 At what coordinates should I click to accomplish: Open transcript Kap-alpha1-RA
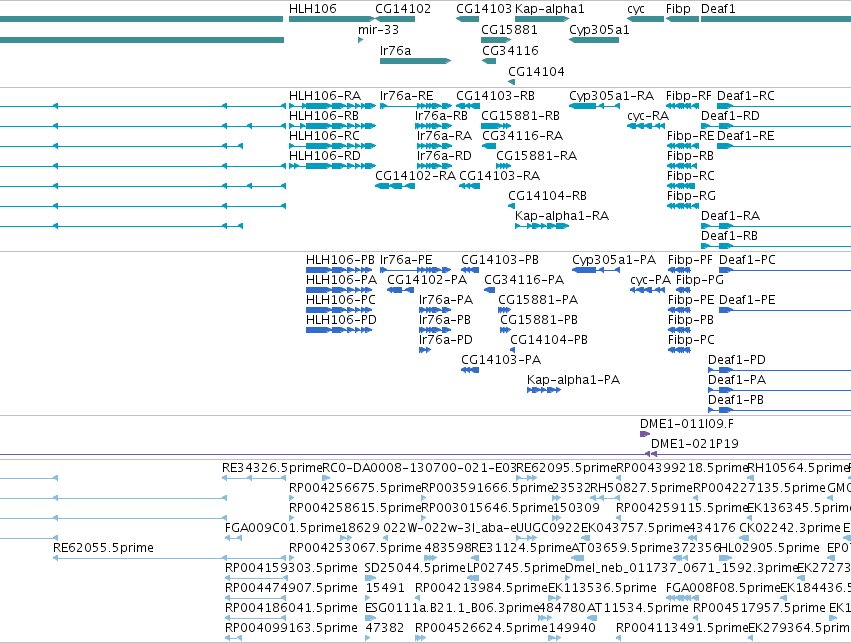click(x=562, y=217)
